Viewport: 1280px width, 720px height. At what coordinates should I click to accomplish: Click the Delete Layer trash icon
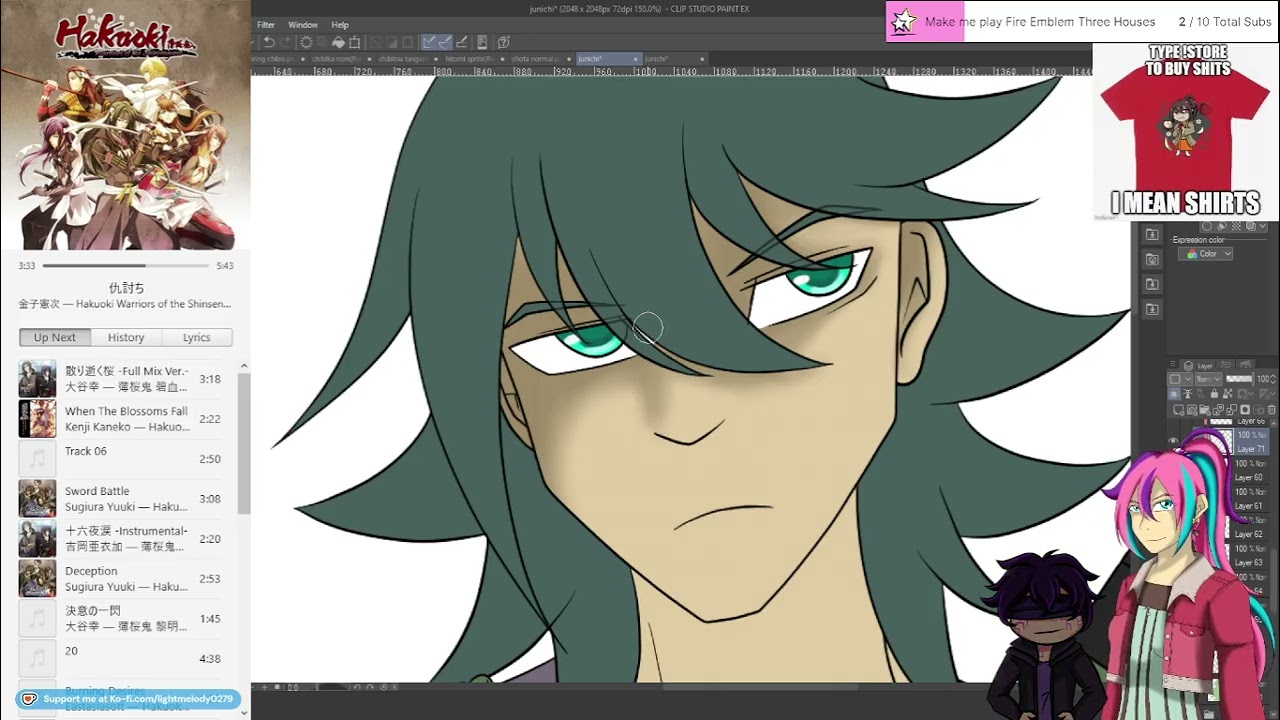[1271, 410]
